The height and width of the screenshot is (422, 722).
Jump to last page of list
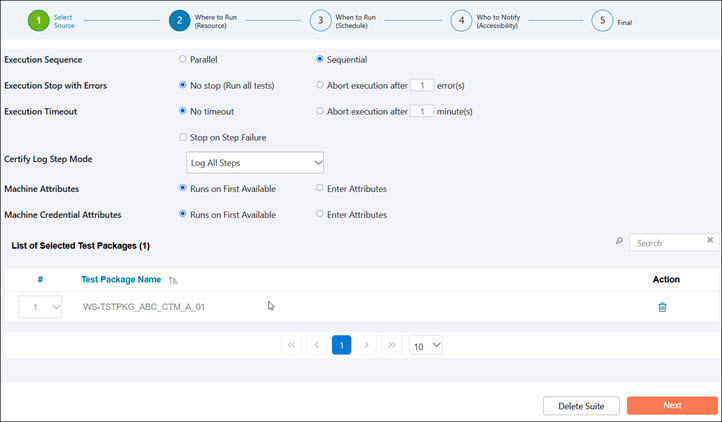coord(392,345)
